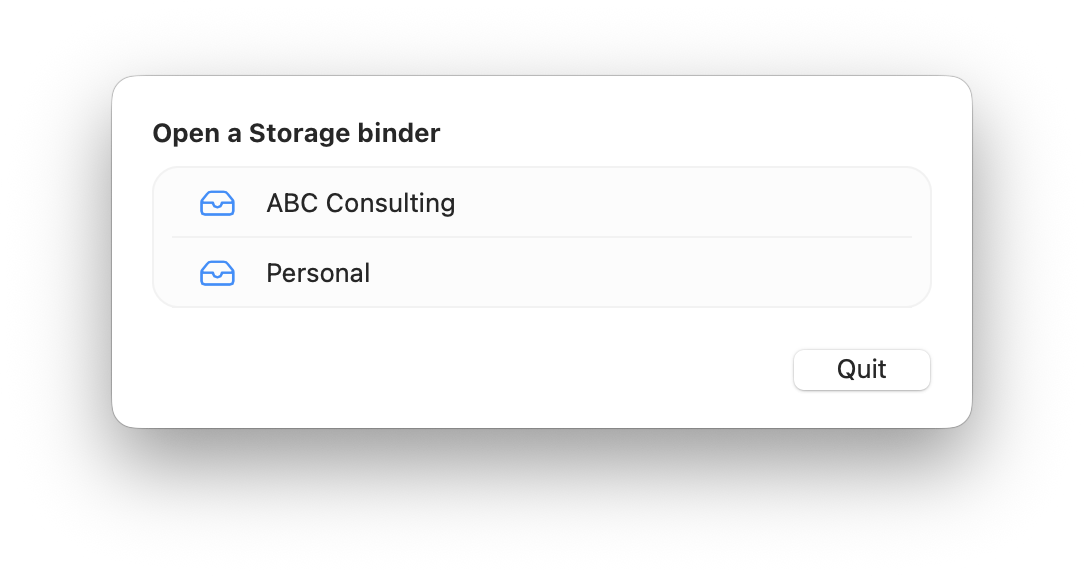Hit Quit to exit the binder chooser

(x=861, y=369)
